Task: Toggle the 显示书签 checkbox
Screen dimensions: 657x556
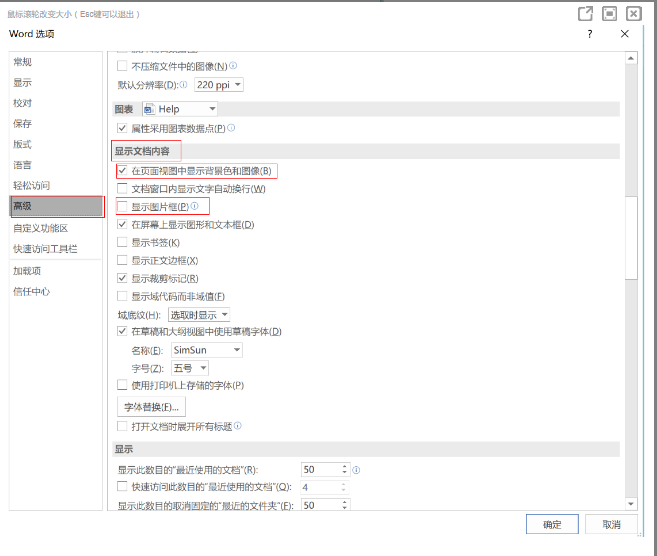Action: coord(123,243)
